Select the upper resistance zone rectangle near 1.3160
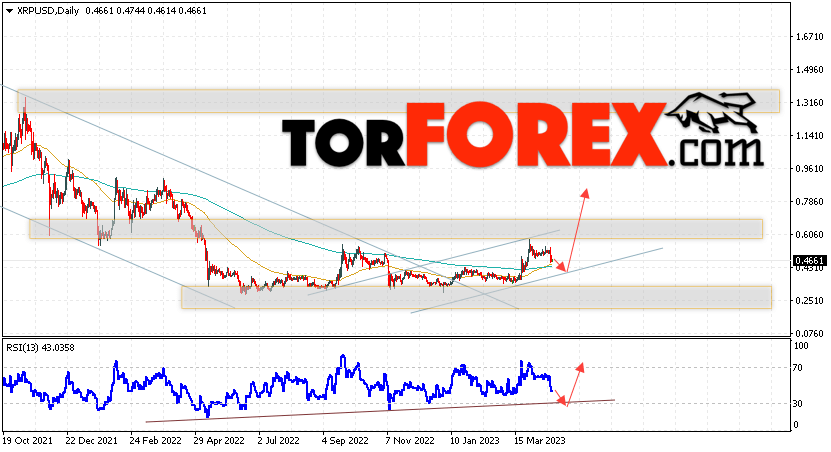Image resolution: width=831 pixels, height=452 pixels. (399, 101)
